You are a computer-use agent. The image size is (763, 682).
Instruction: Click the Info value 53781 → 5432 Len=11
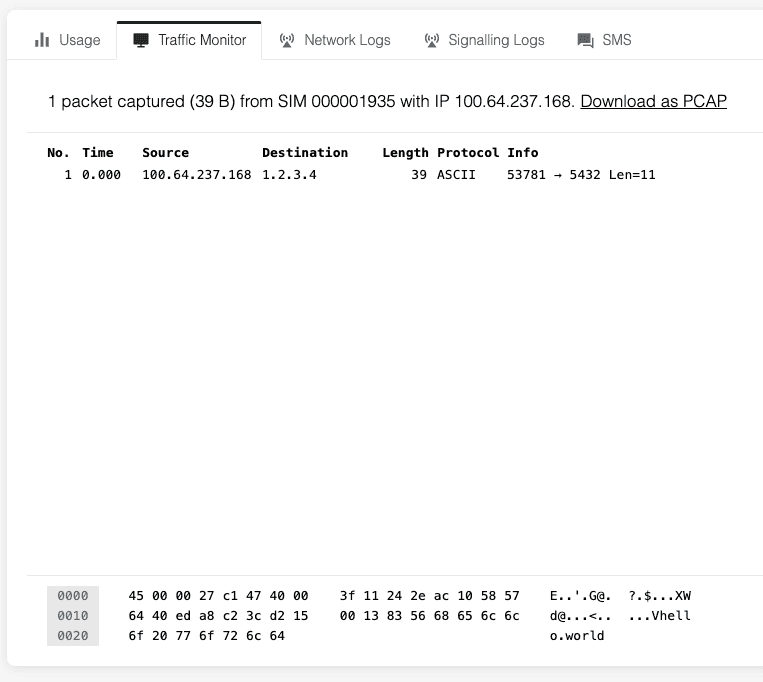tap(581, 175)
